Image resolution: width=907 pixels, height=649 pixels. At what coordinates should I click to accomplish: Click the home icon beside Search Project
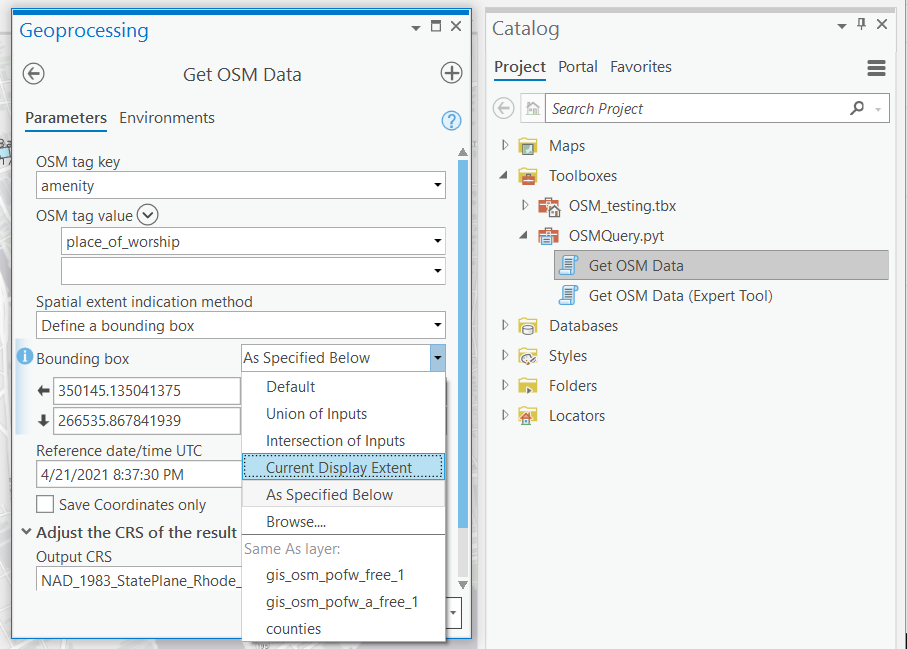531,108
